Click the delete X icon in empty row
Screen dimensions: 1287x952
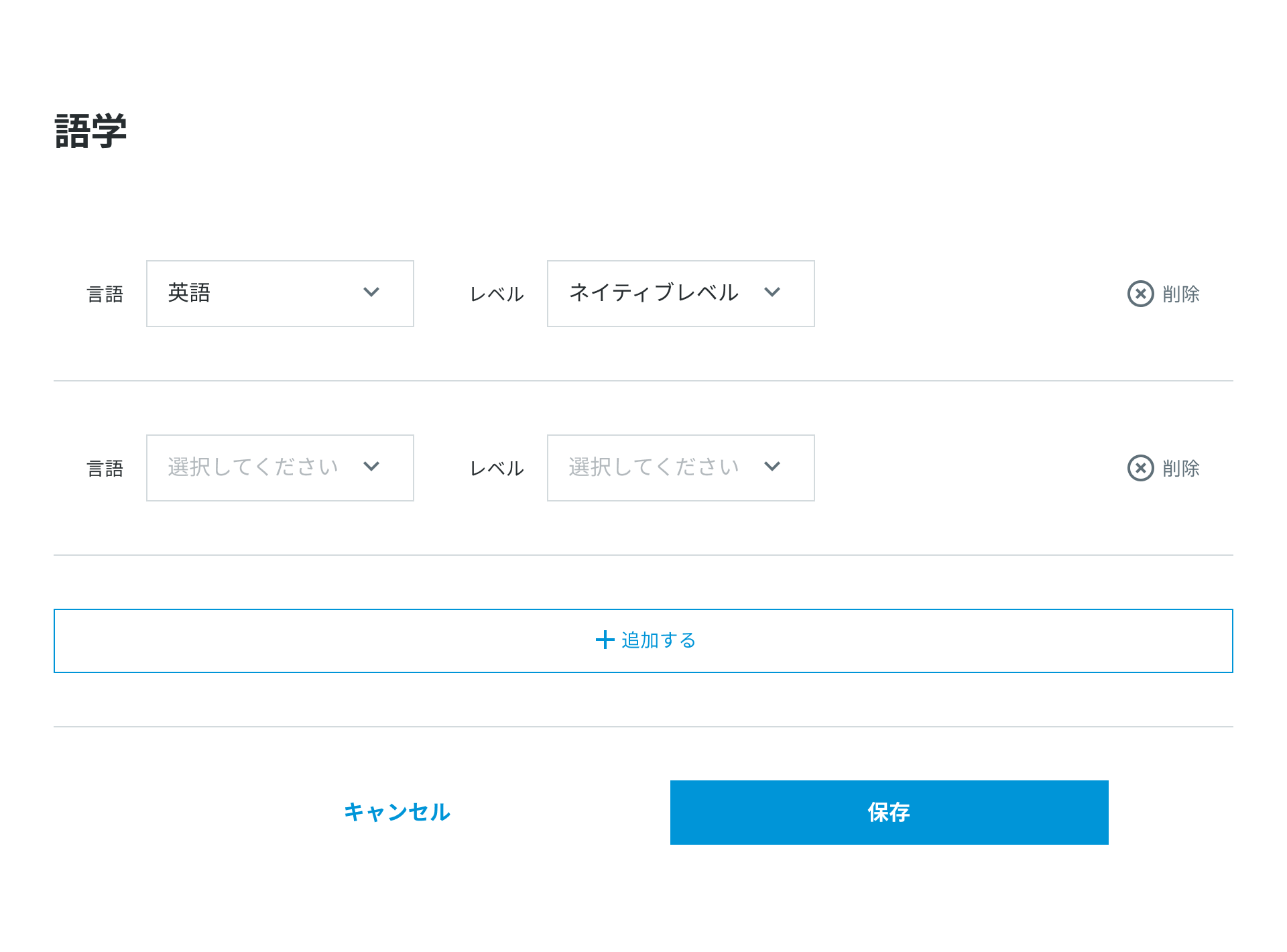(1140, 468)
